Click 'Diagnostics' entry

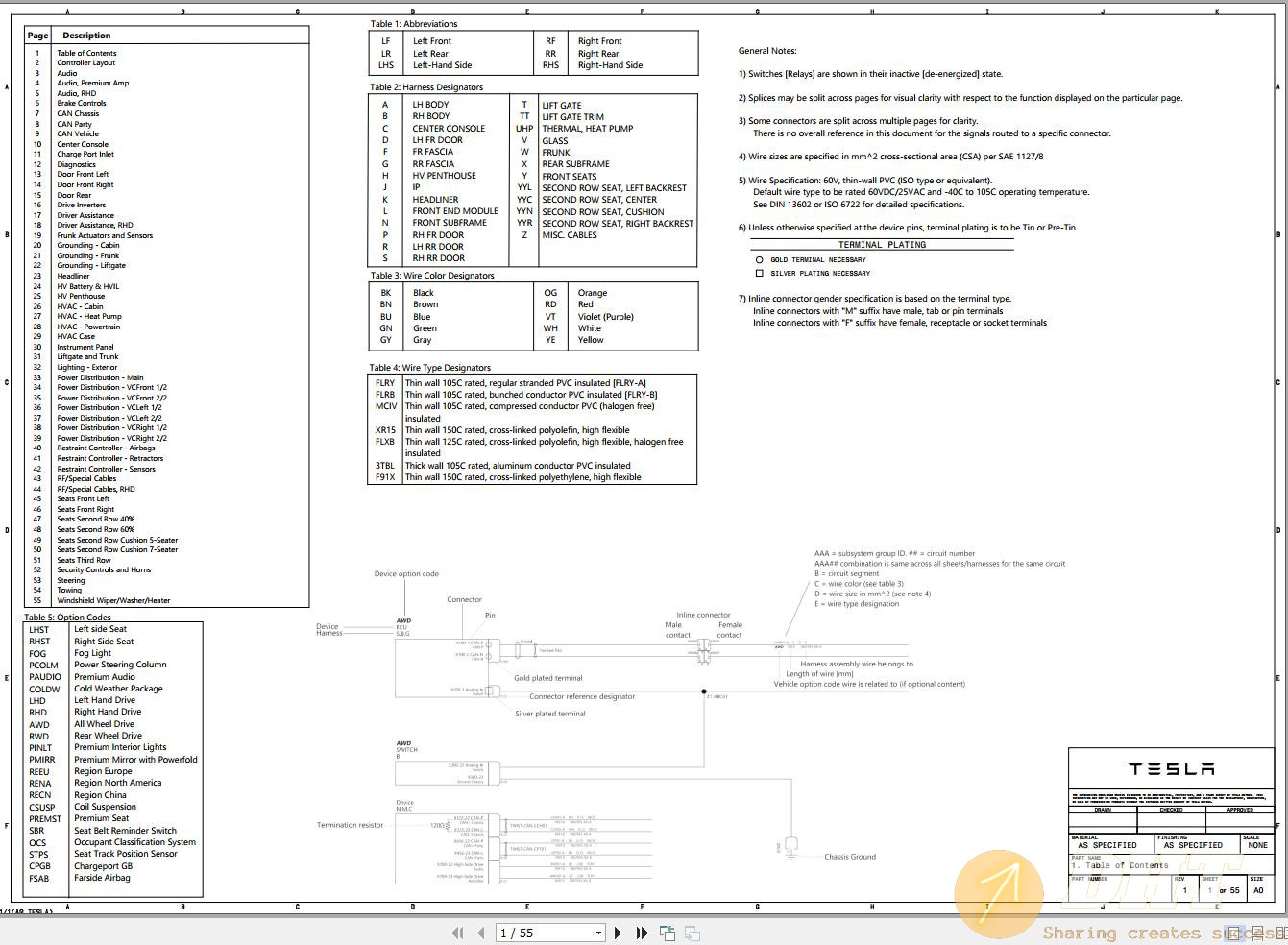coord(76,164)
